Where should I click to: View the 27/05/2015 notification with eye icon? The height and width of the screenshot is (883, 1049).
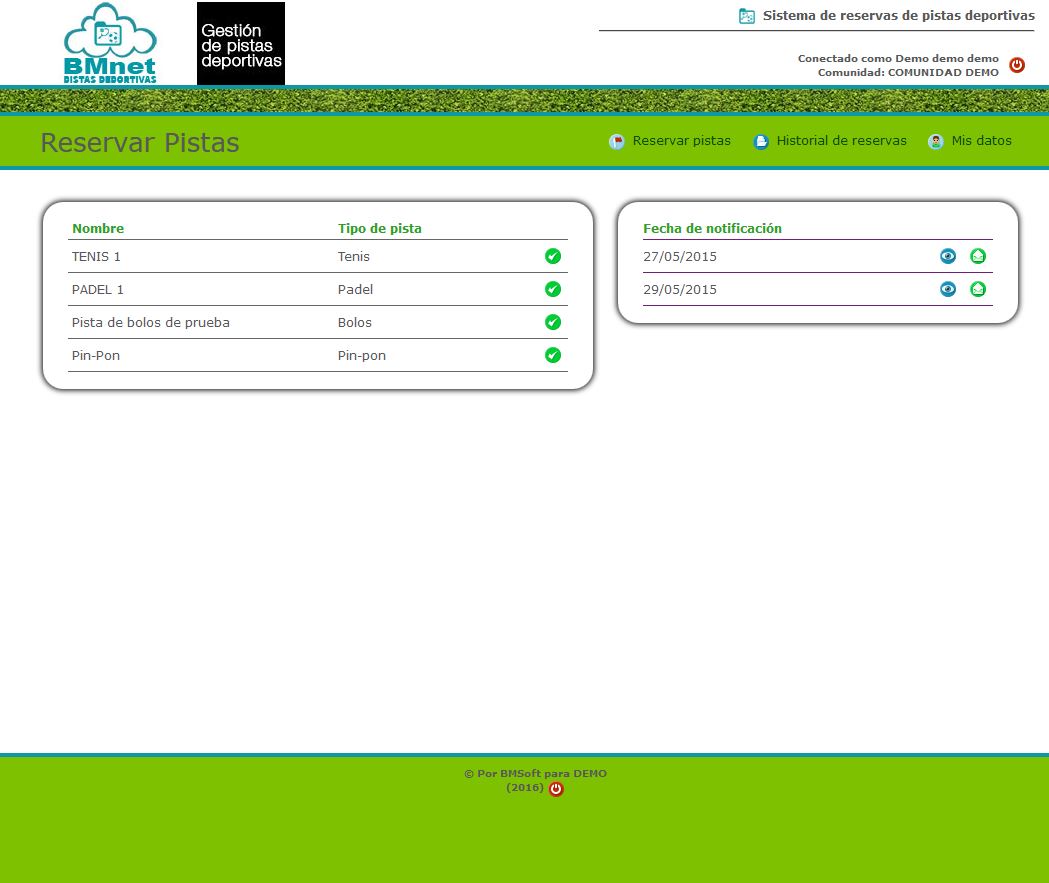[x=948, y=256]
